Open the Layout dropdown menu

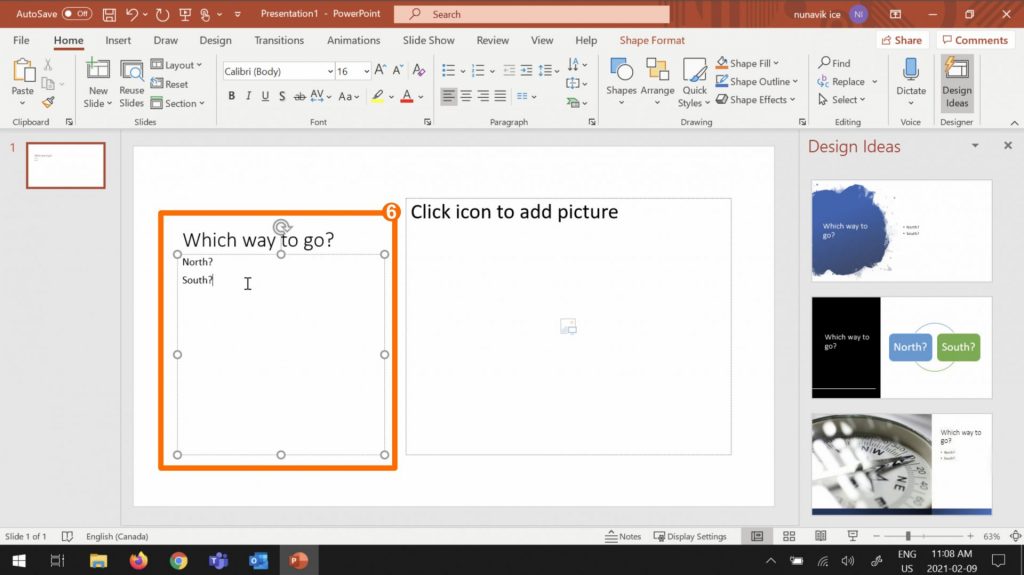(177, 65)
